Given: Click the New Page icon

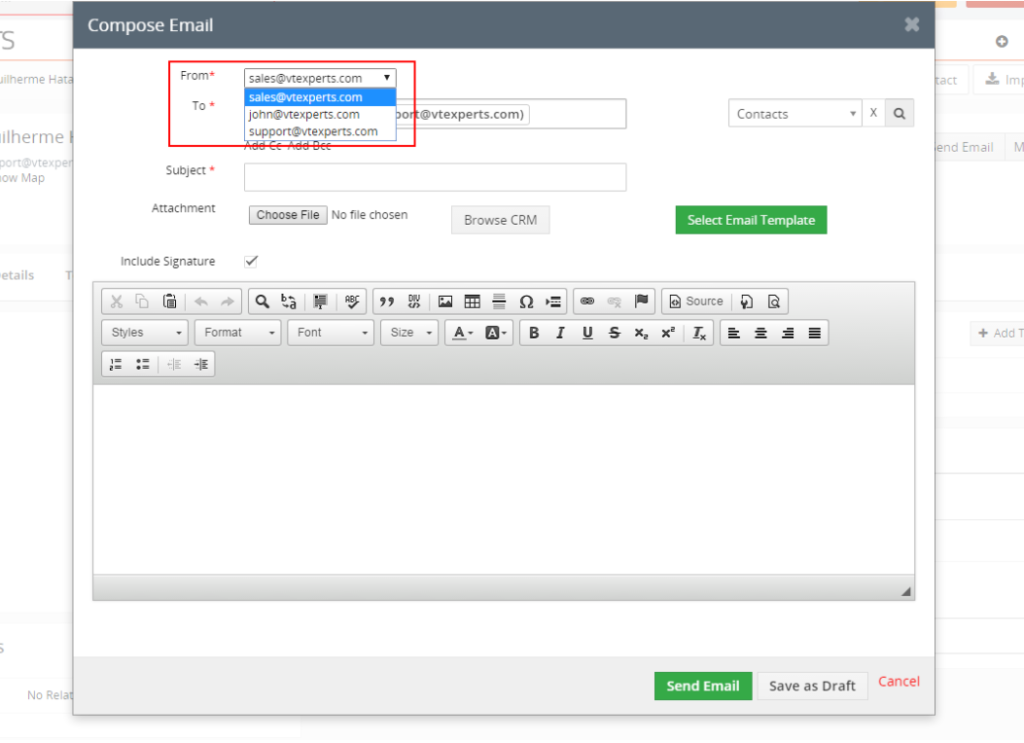Looking at the screenshot, I should point(746,302).
